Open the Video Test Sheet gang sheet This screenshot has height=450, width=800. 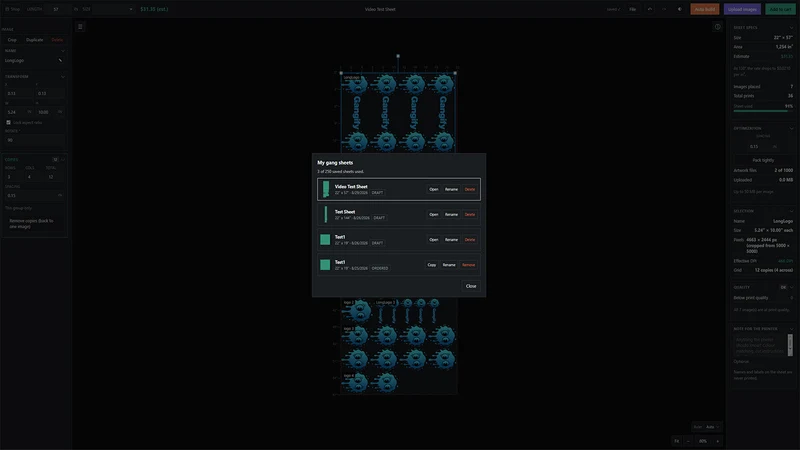click(433, 189)
